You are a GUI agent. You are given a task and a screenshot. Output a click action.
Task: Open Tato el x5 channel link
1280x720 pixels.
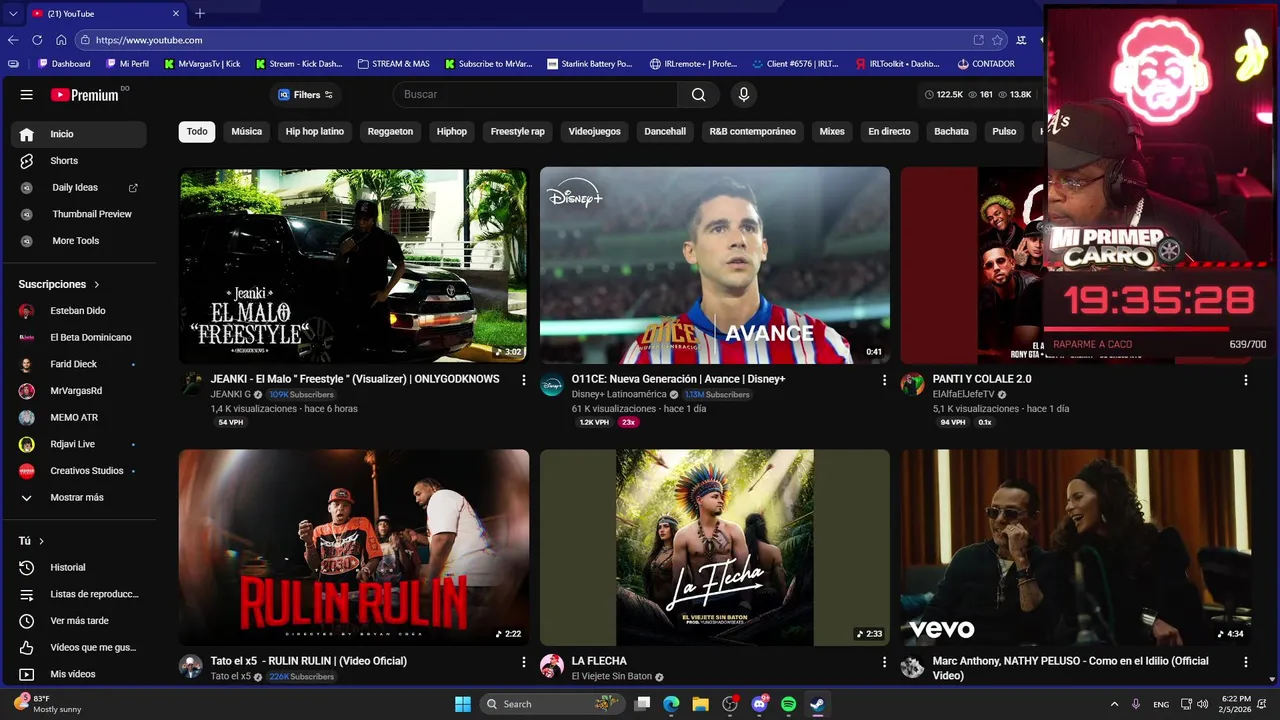click(231, 677)
